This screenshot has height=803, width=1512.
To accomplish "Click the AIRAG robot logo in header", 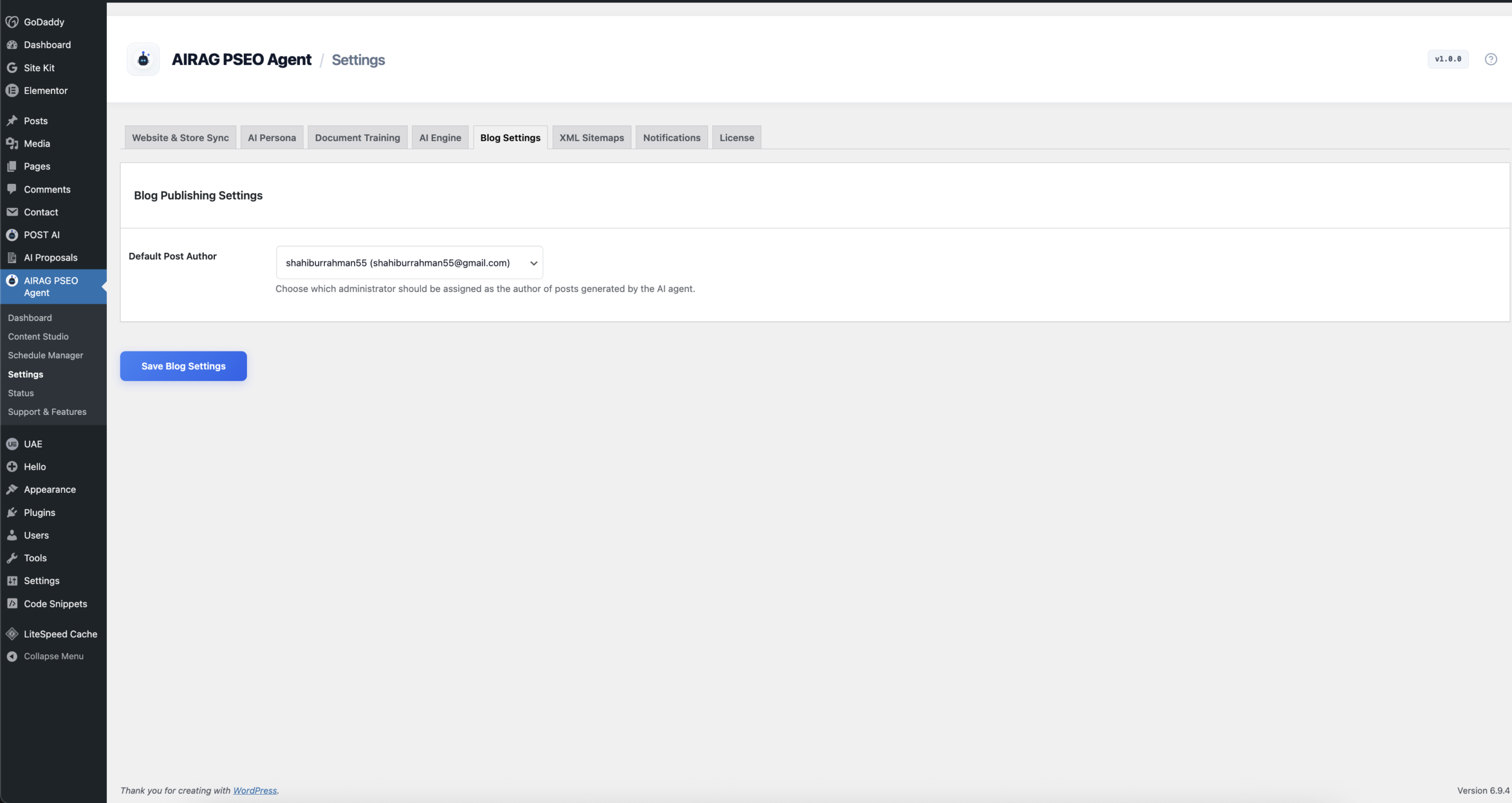I will [144, 59].
